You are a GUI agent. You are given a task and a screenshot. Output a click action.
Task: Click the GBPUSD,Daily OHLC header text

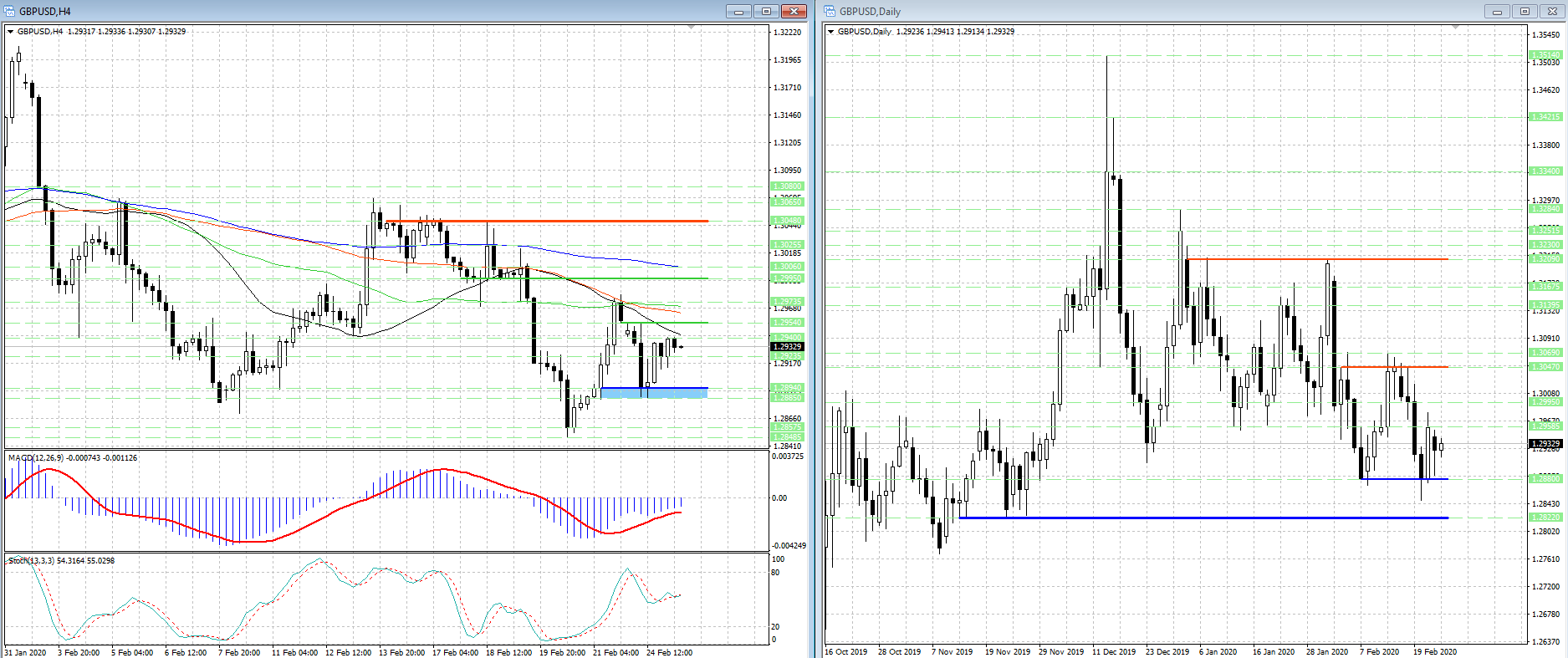pyautogui.click(x=926, y=32)
